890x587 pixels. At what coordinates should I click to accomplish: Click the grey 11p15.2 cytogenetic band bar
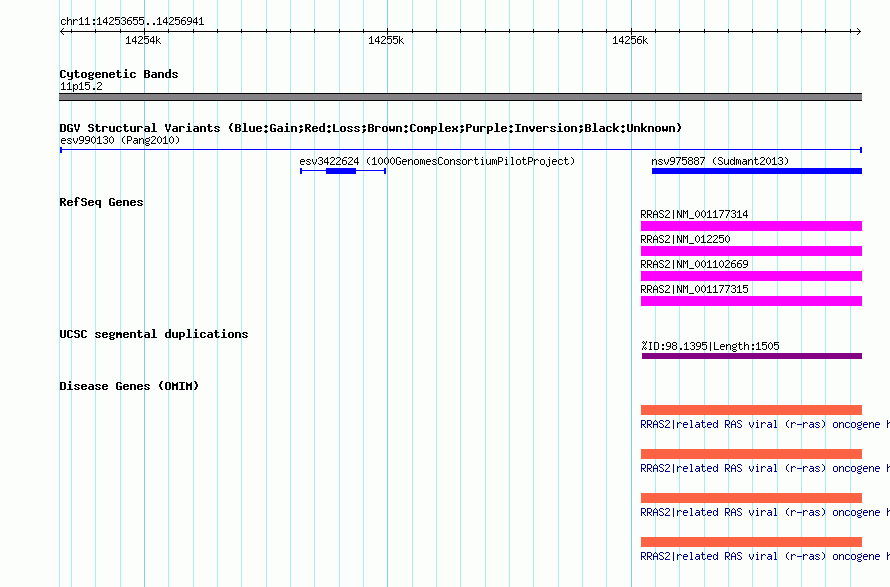click(x=460, y=97)
